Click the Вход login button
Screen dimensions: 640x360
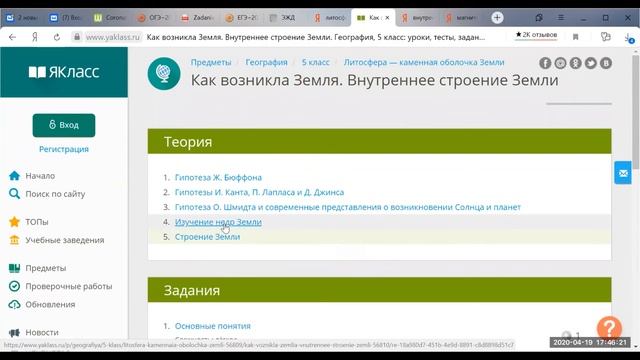click(x=64, y=125)
